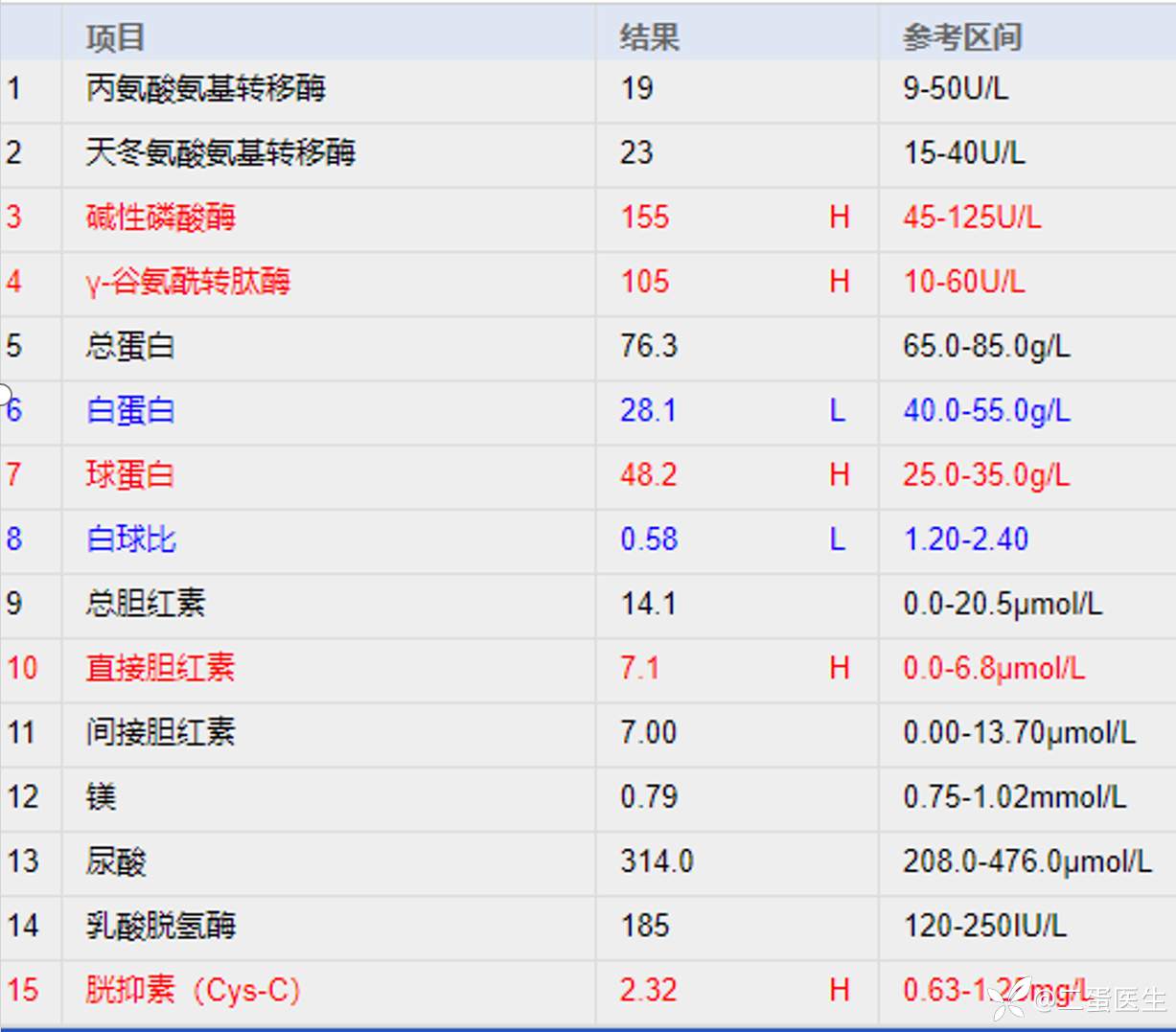Click the 结果 column header
Image resolution: width=1176 pixels, height=1032 pixels.
pyautogui.click(x=649, y=37)
